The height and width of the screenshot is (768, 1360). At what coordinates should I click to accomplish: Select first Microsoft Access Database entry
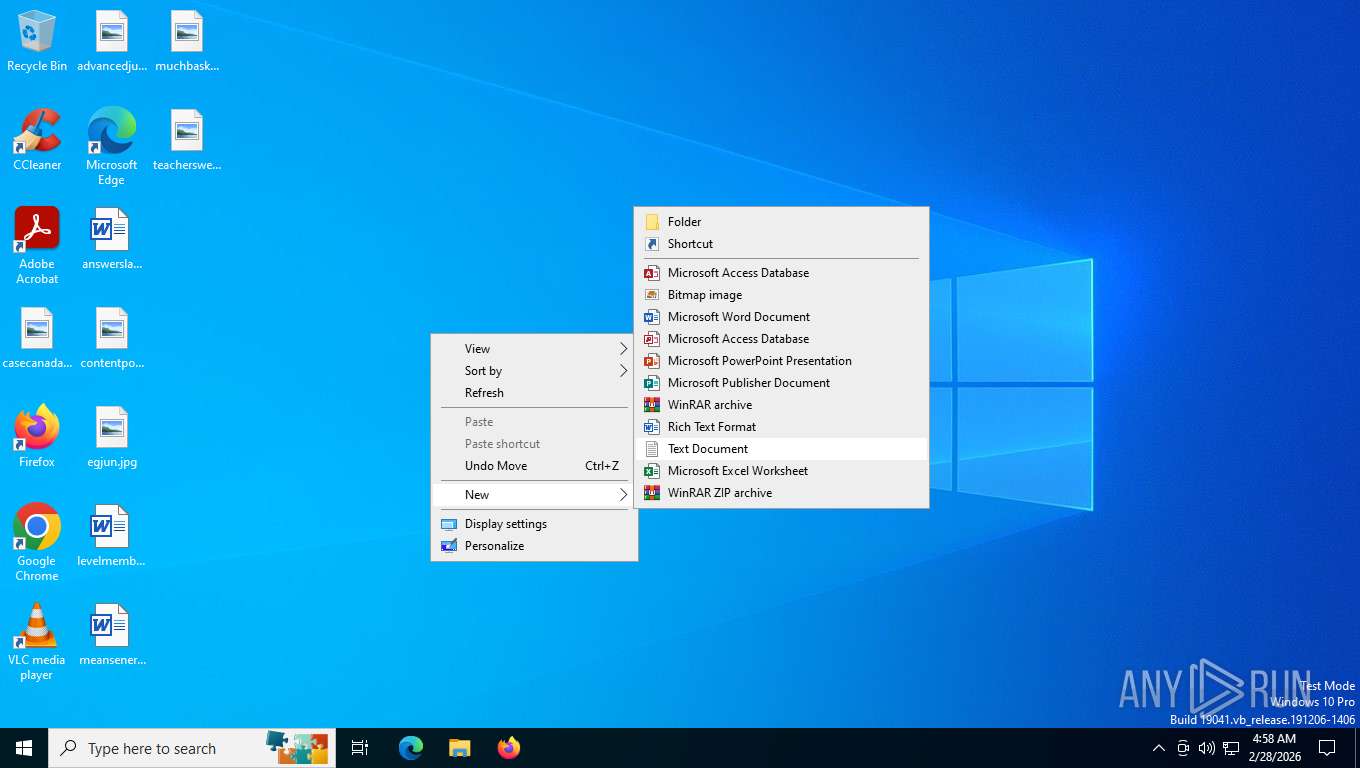(781, 273)
